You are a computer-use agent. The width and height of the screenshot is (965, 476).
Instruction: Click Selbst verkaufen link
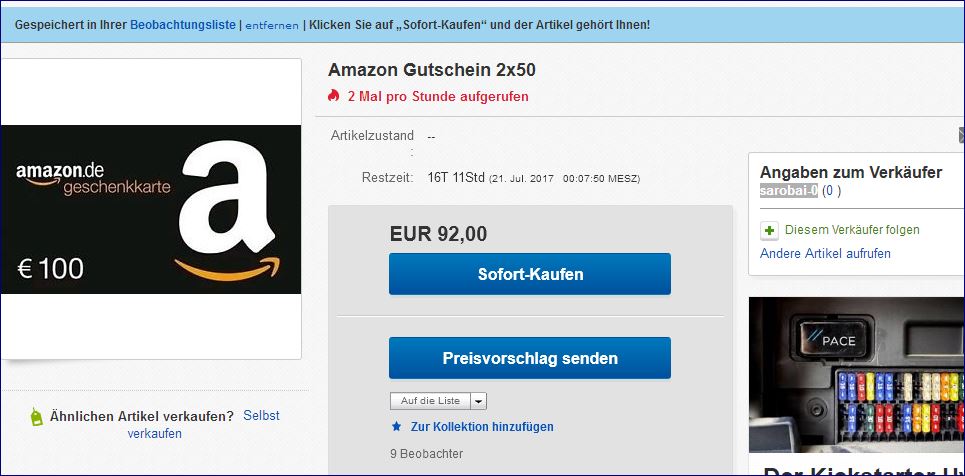click(203, 424)
